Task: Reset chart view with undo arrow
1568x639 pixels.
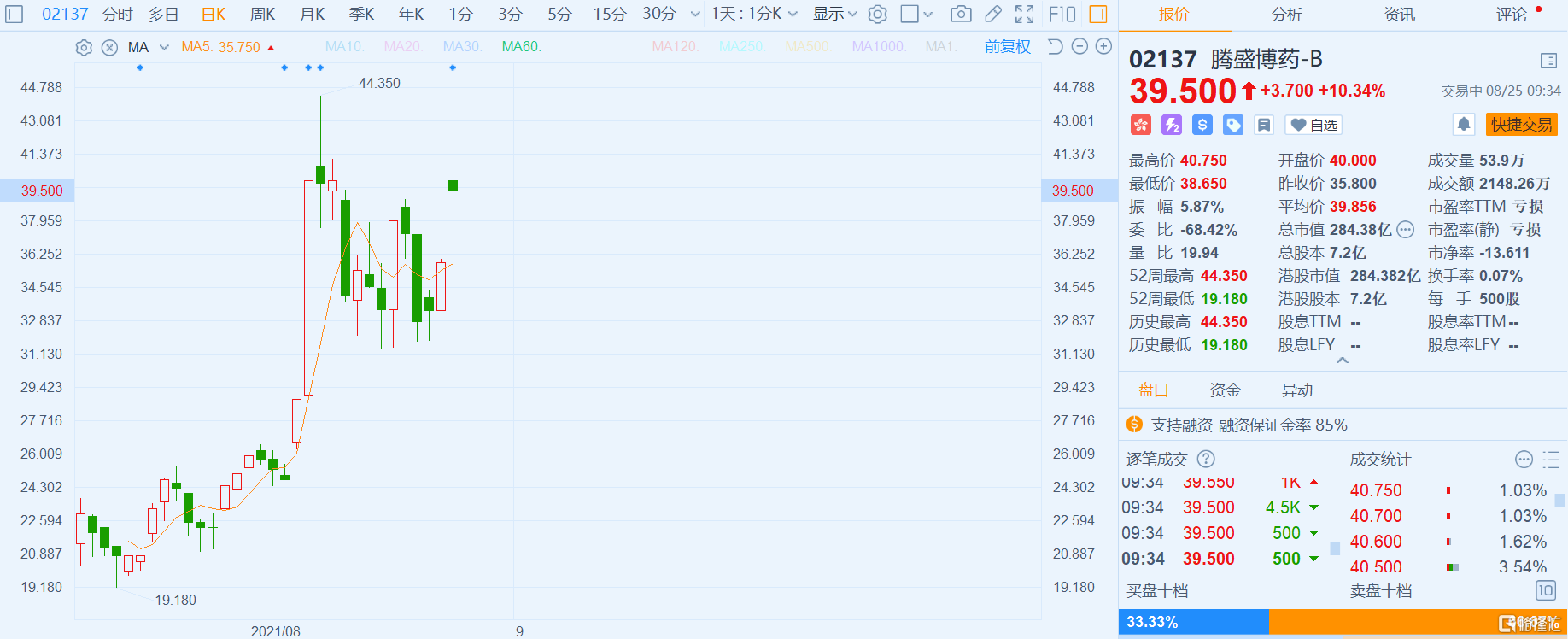Action: 1056,46
